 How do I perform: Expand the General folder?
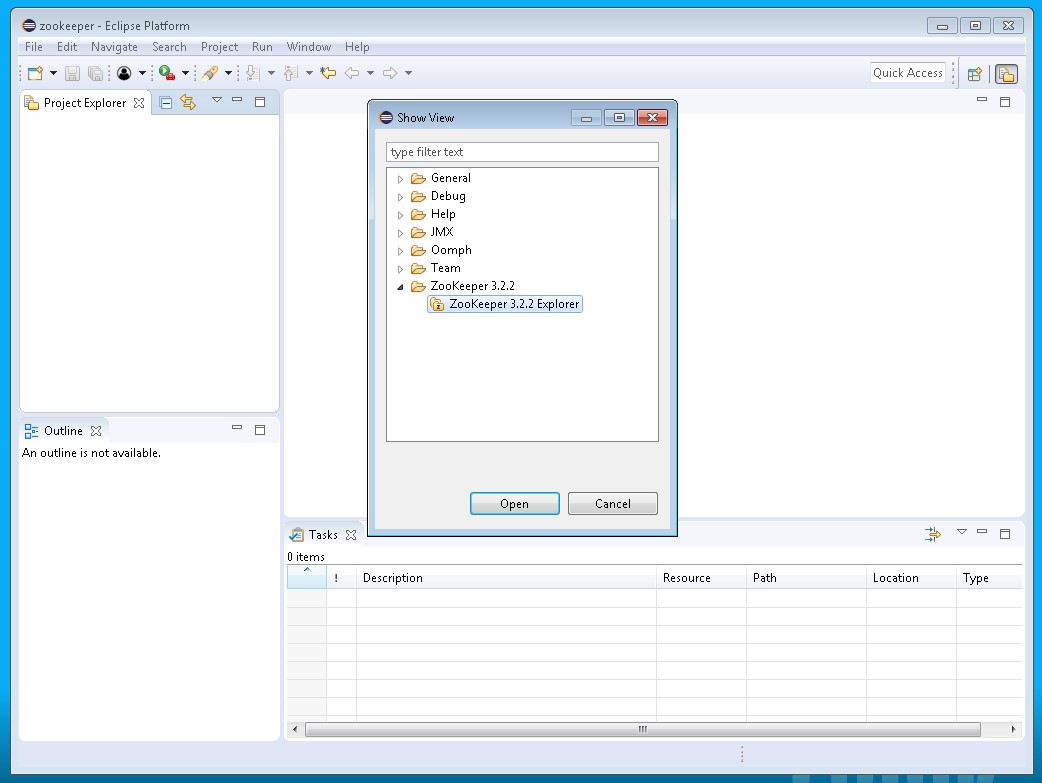pos(401,179)
